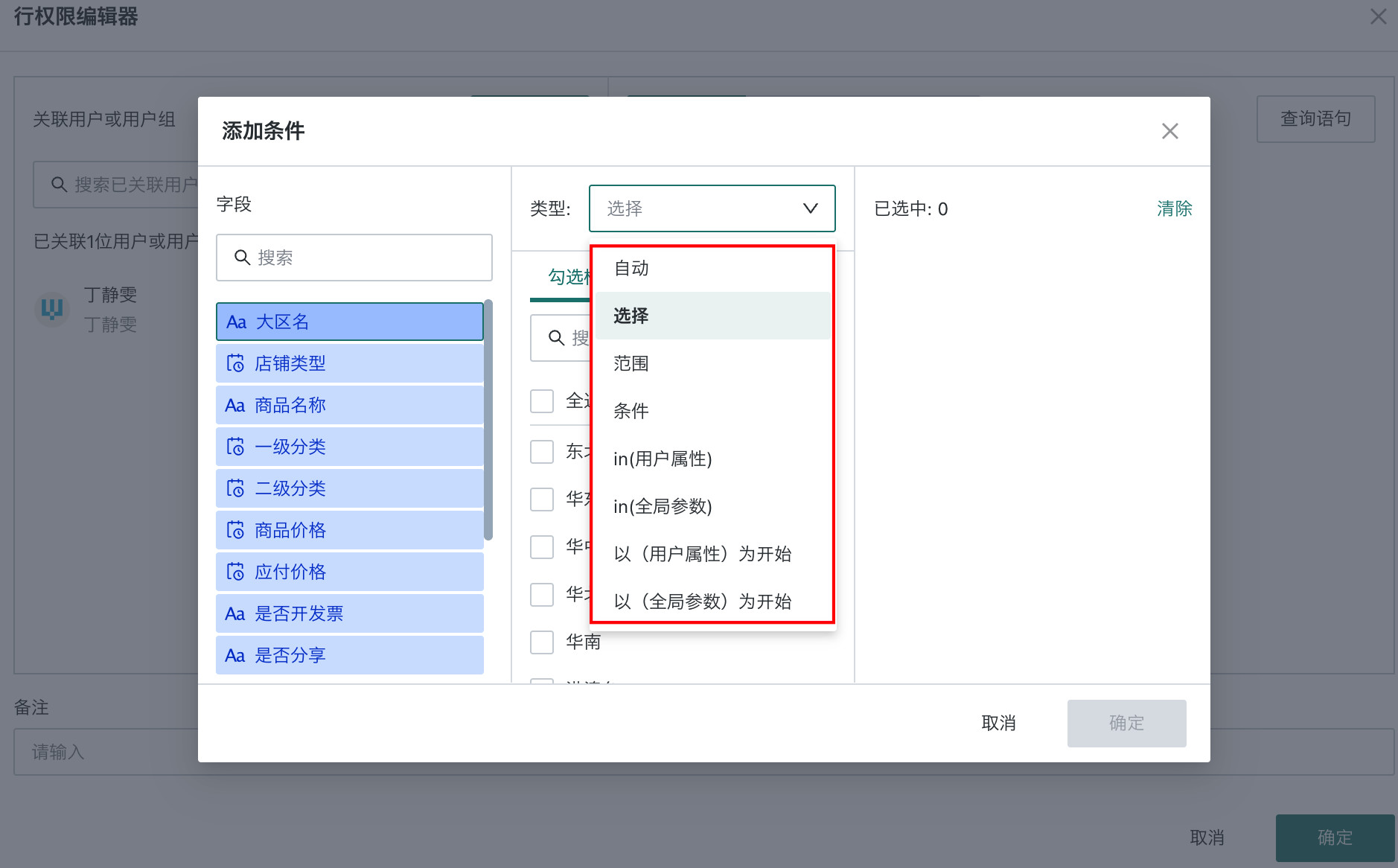Viewport: 1398px width, 868px height.
Task: Click the magnifier icon in field search box
Action: pyautogui.click(x=242, y=258)
